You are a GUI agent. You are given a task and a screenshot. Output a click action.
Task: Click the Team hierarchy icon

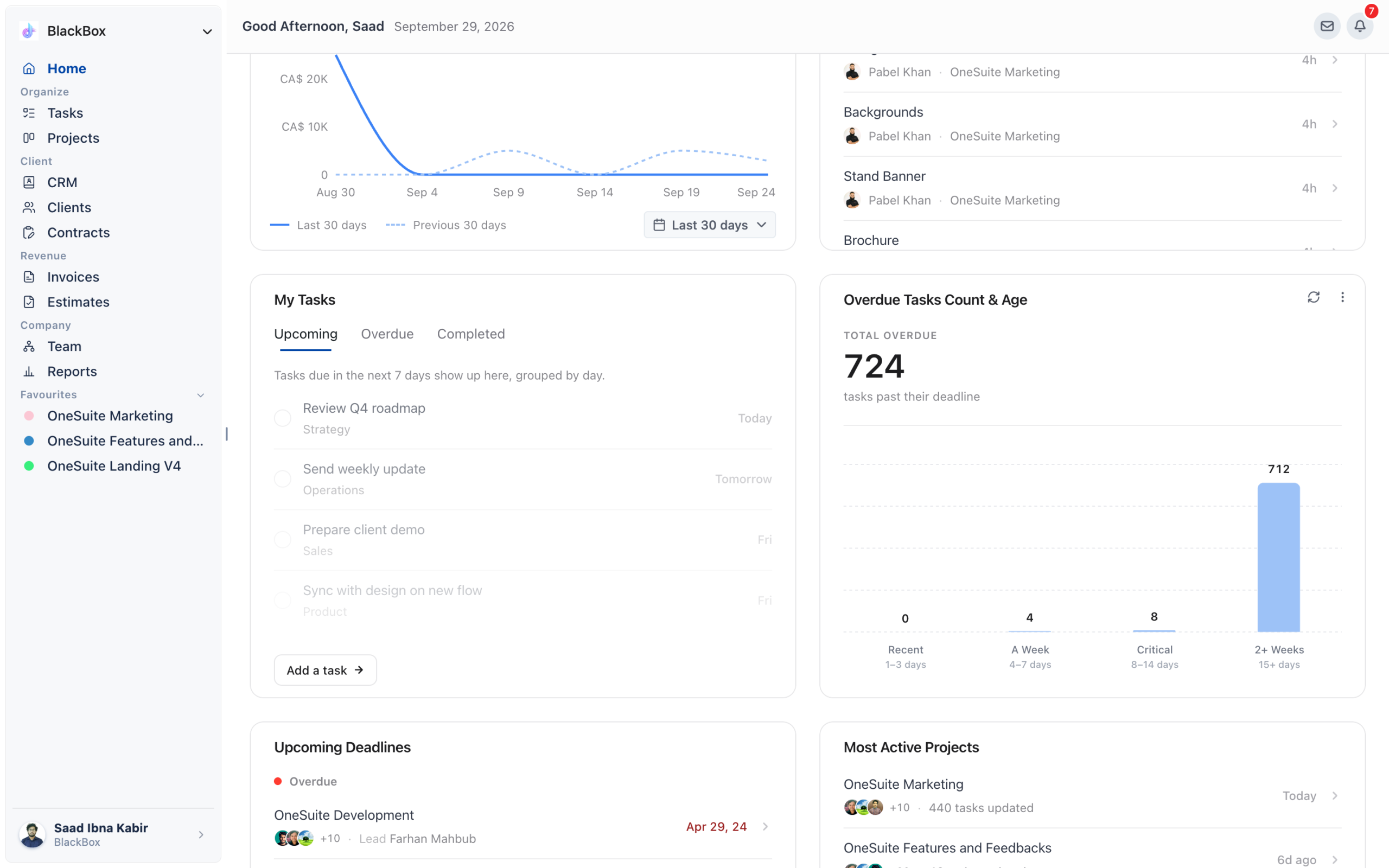click(x=29, y=346)
